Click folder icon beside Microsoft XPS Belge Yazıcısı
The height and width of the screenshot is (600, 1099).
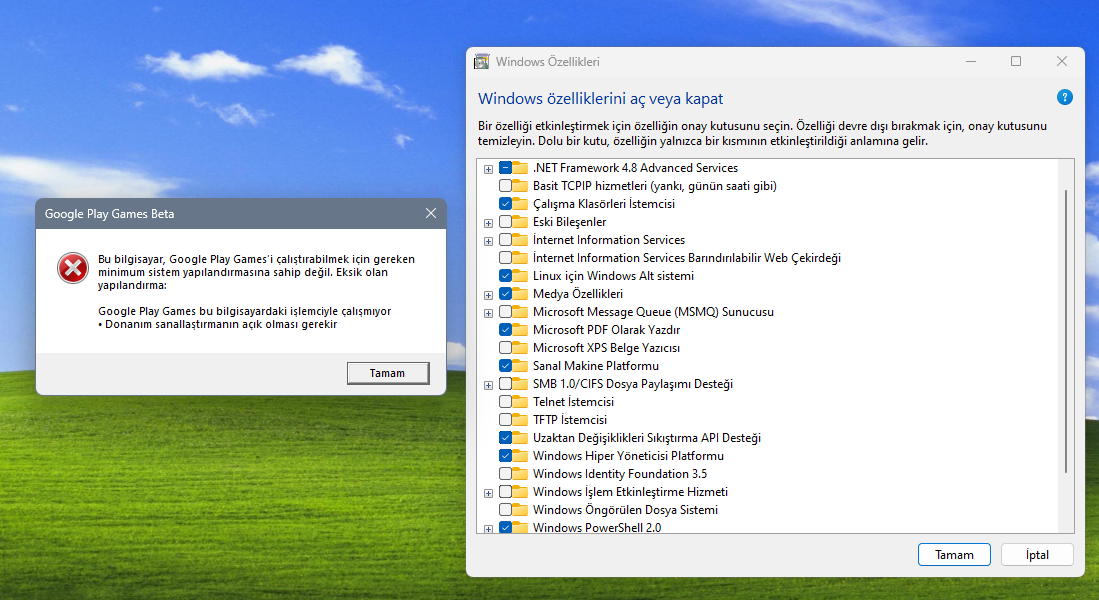pyautogui.click(x=519, y=348)
